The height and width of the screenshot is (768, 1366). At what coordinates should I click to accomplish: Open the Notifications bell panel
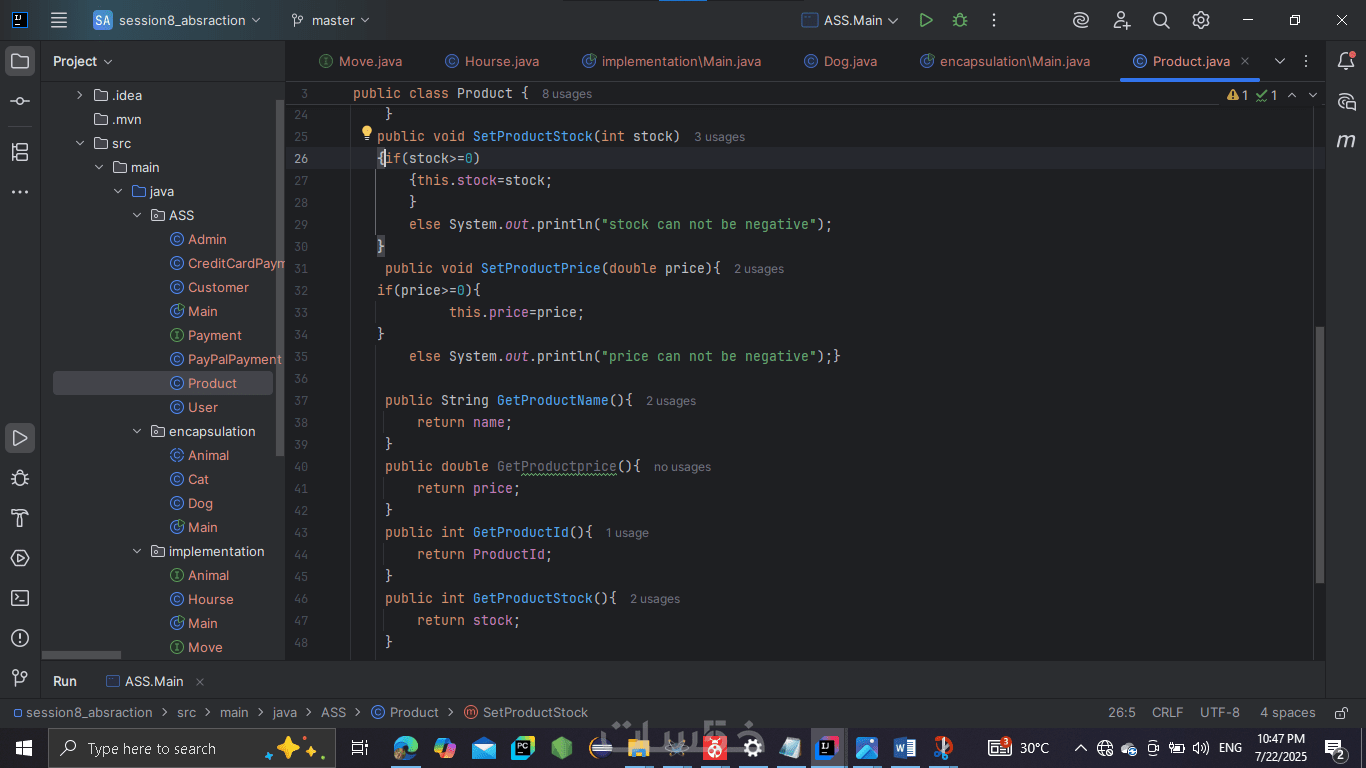point(1346,62)
